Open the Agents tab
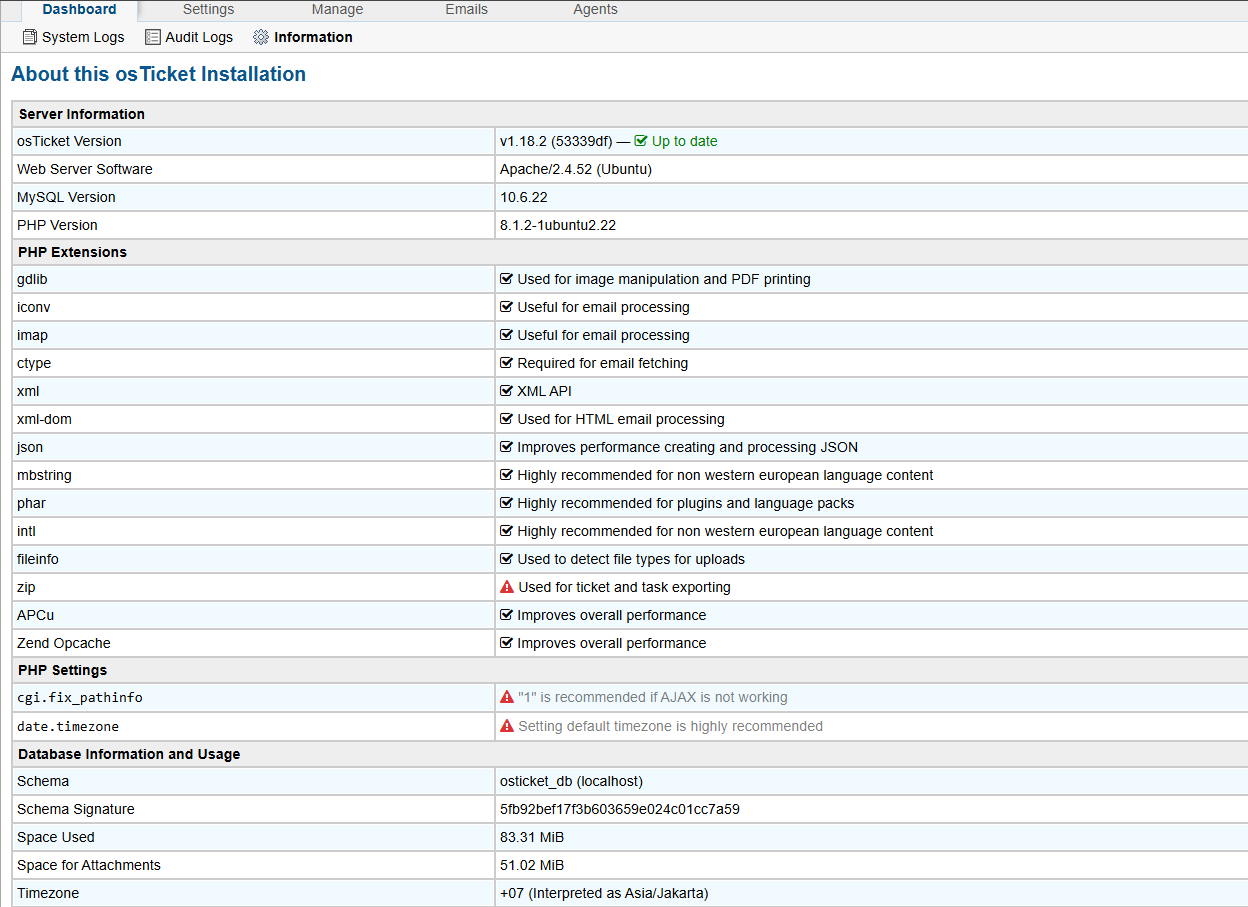The width and height of the screenshot is (1248, 907). pos(595,10)
